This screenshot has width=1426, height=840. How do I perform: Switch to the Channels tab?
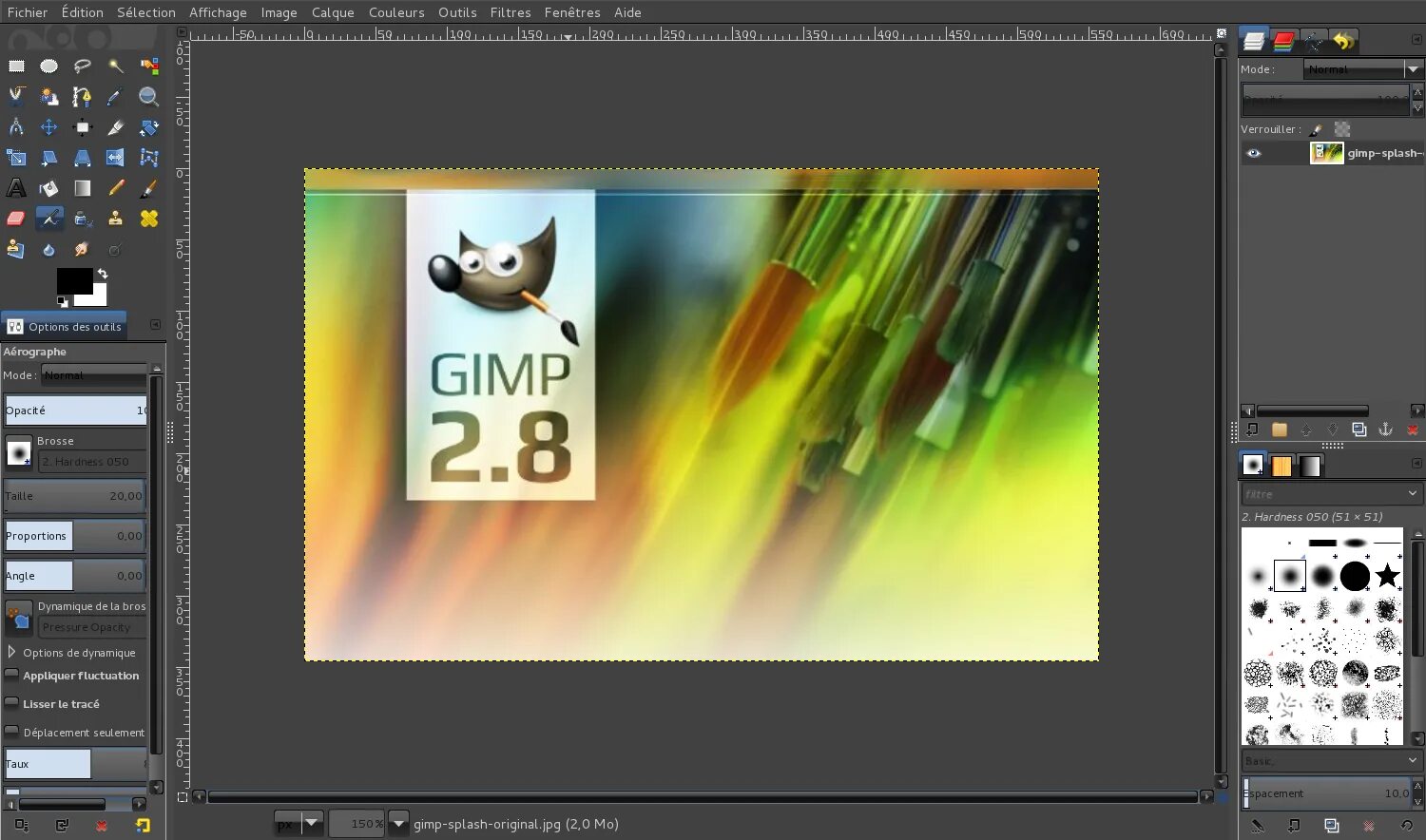[x=1283, y=41]
